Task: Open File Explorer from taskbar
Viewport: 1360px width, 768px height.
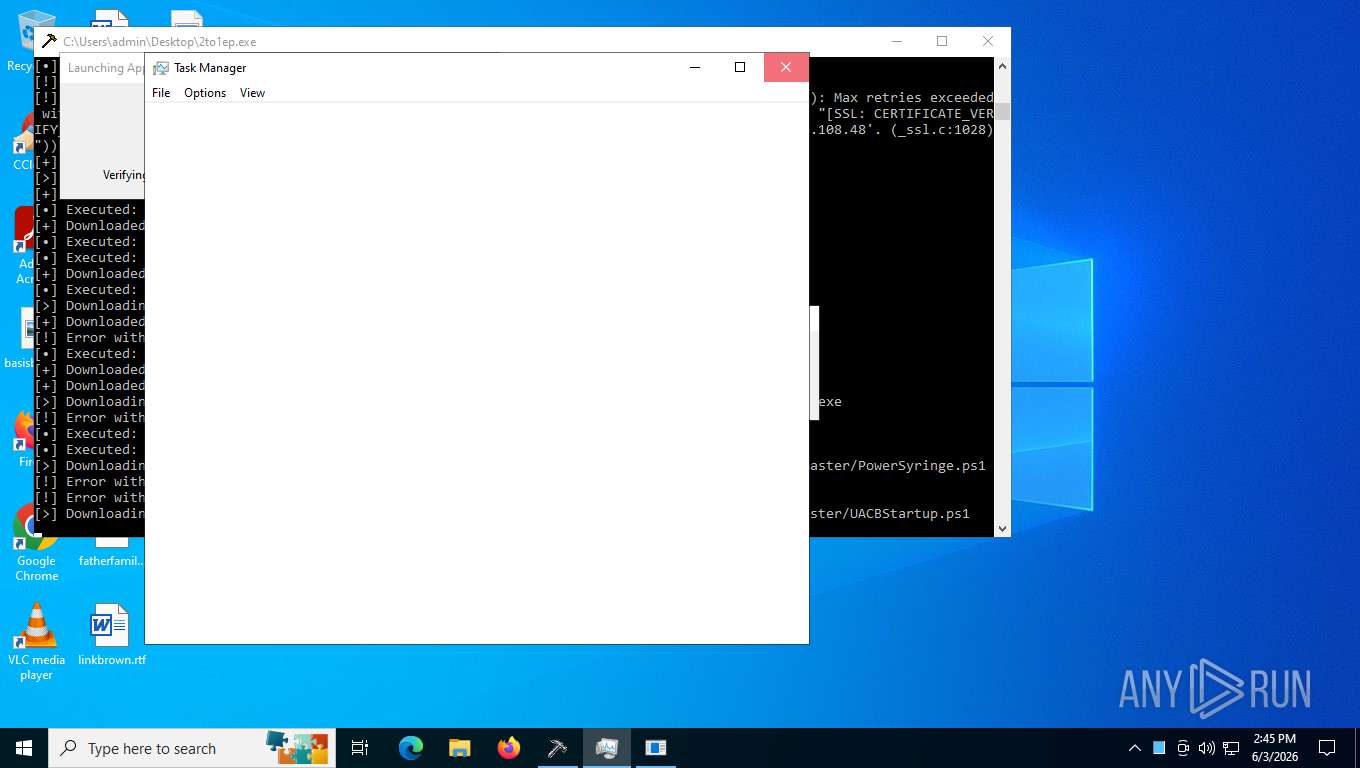Action: (460, 748)
